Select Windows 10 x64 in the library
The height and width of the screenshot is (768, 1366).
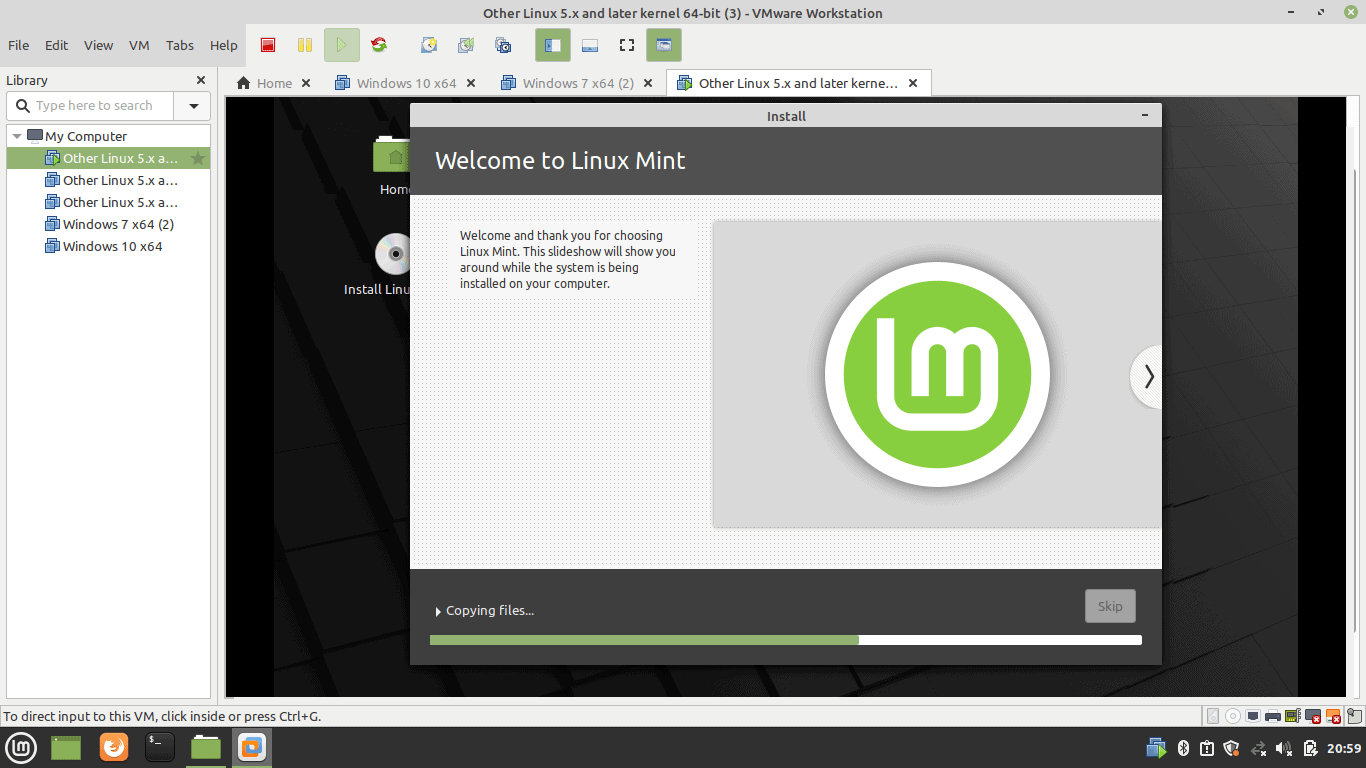pos(109,246)
